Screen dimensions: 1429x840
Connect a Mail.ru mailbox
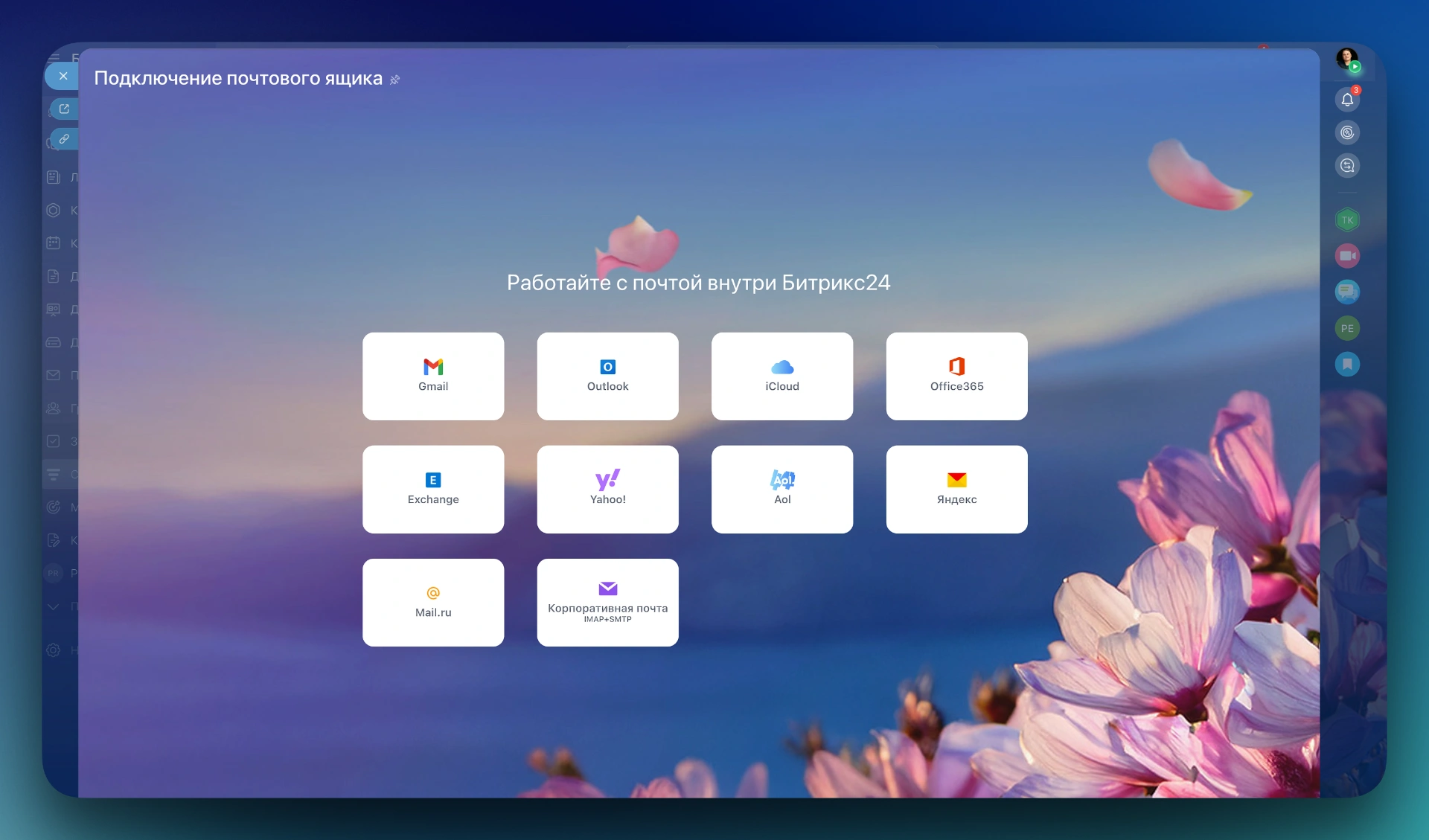tap(433, 602)
